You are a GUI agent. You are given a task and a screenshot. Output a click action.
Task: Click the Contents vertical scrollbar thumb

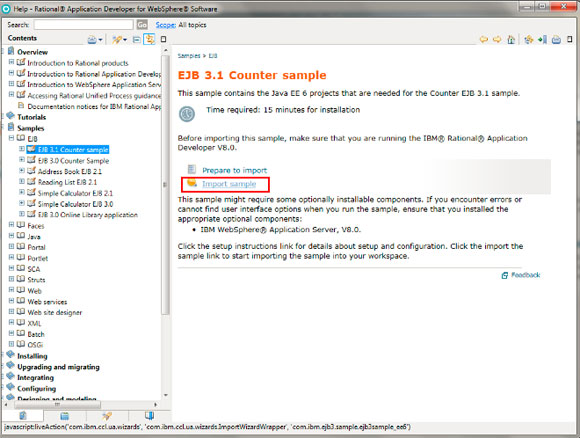166,184
